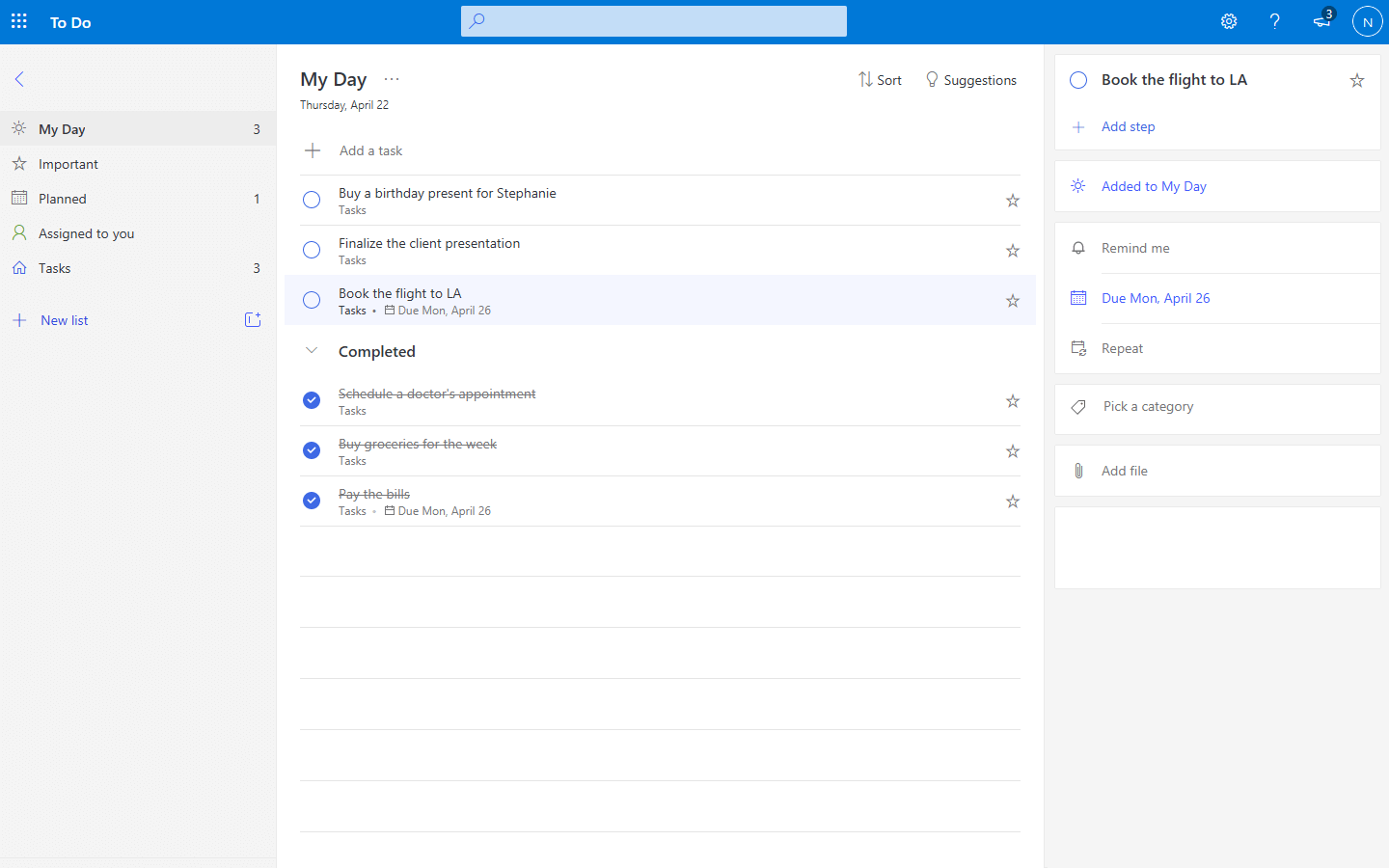This screenshot has height=868, width=1389.
Task: Create a New list
Action: coord(64,320)
